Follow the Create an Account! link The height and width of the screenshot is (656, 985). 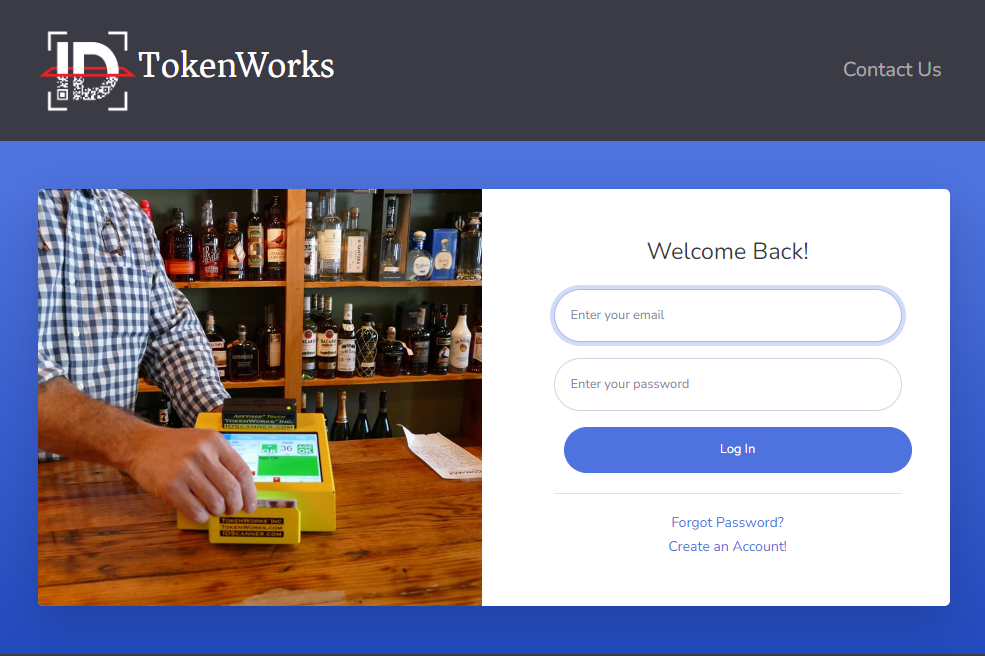click(727, 546)
